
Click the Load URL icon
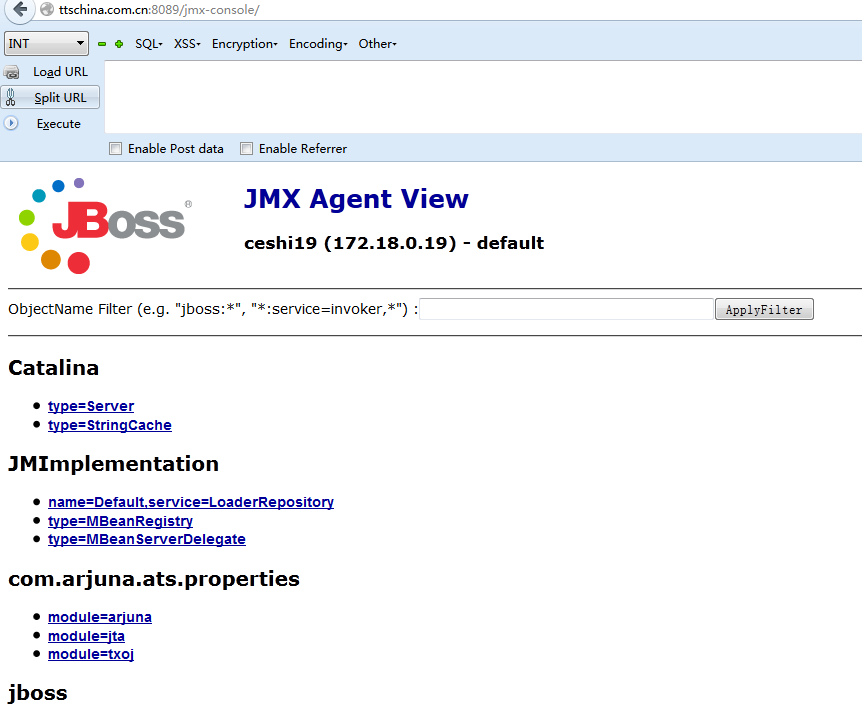pyautogui.click(x=12, y=72)
